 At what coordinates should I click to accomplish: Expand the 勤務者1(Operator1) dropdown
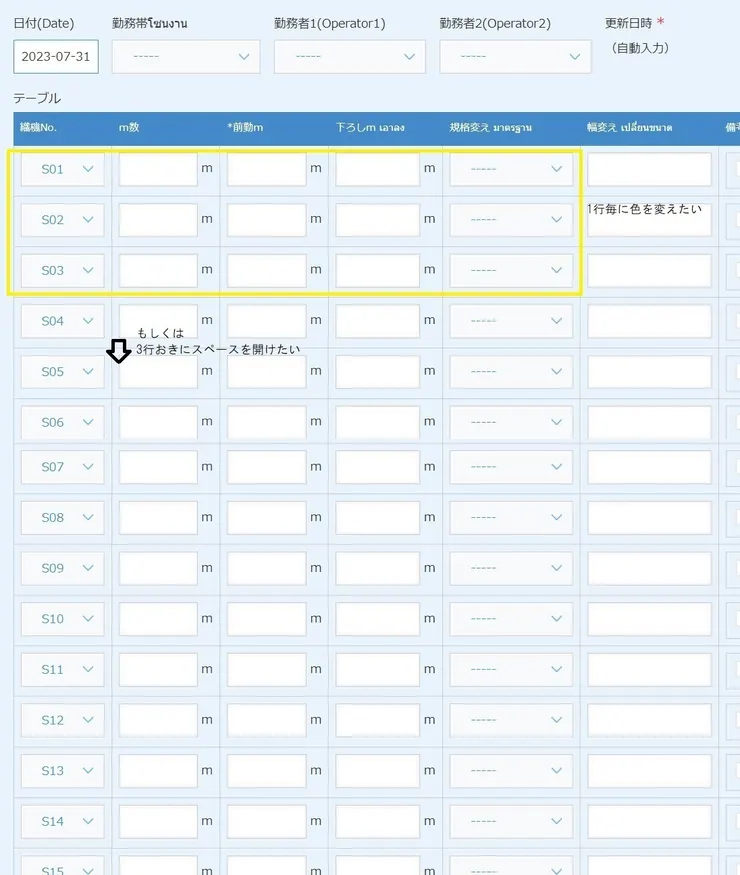pyautogui.click(x=350, y=57)
